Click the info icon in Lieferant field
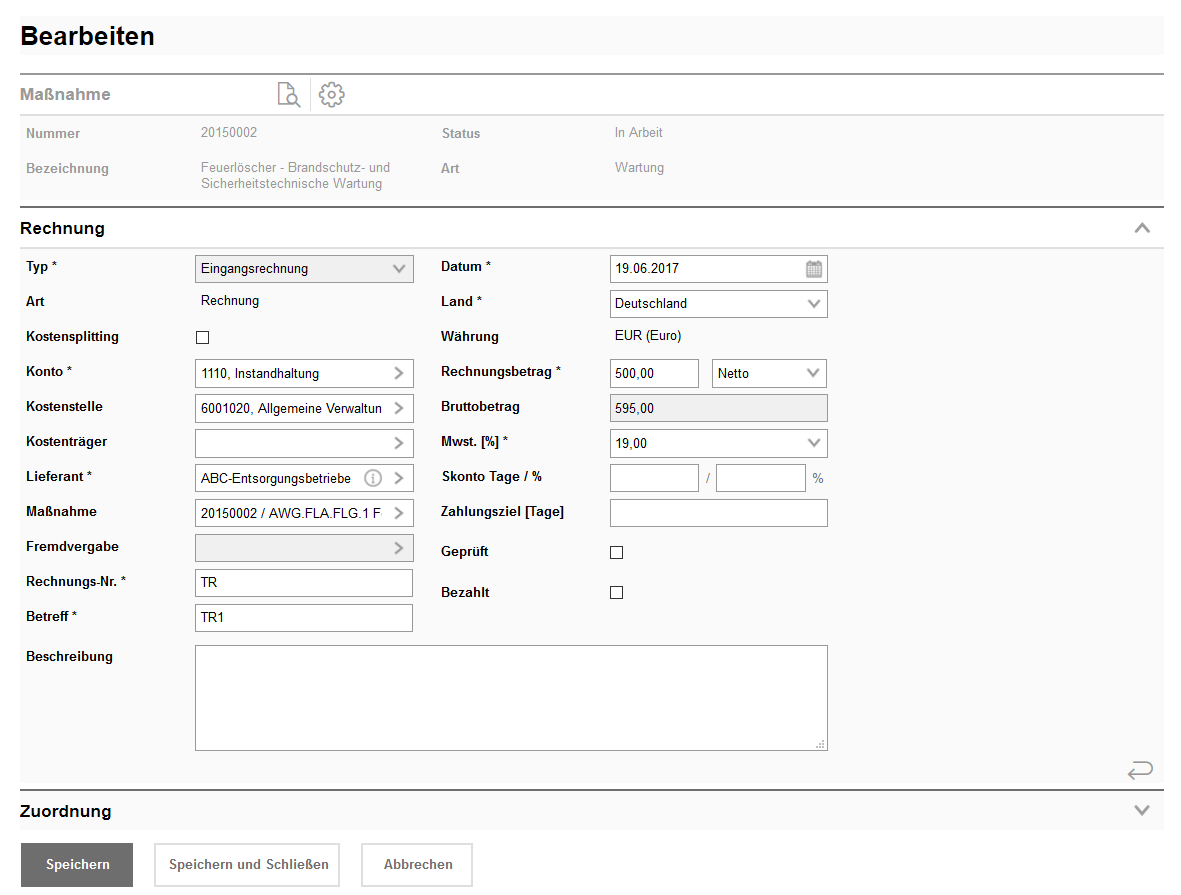The image size is (1181, 895). click(x=373, y=479)
